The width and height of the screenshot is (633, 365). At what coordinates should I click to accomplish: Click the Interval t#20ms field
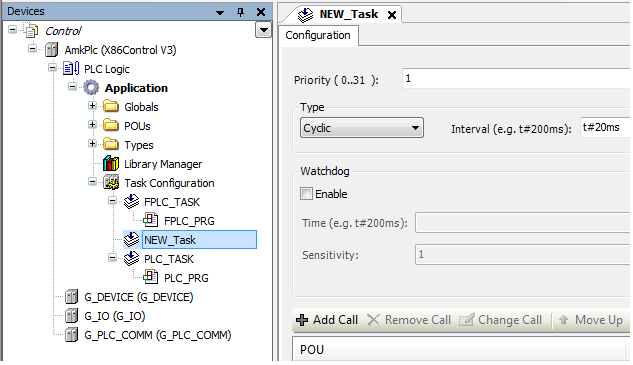tap(605, 128)
